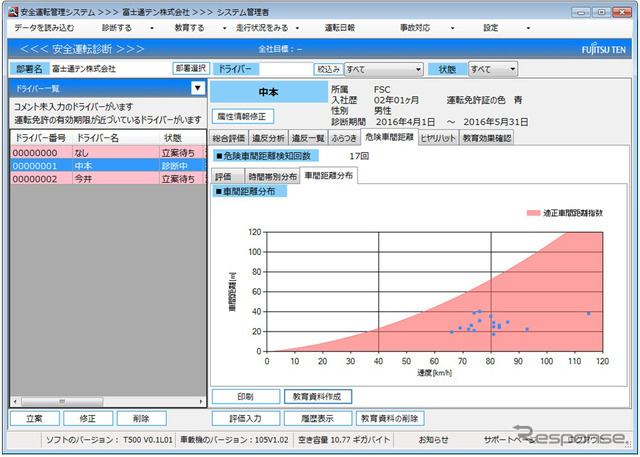Viewport: 640px width, 457px height.
Task: Click the 適正車間距離指数 legend swatch
Action: point(533,213)
